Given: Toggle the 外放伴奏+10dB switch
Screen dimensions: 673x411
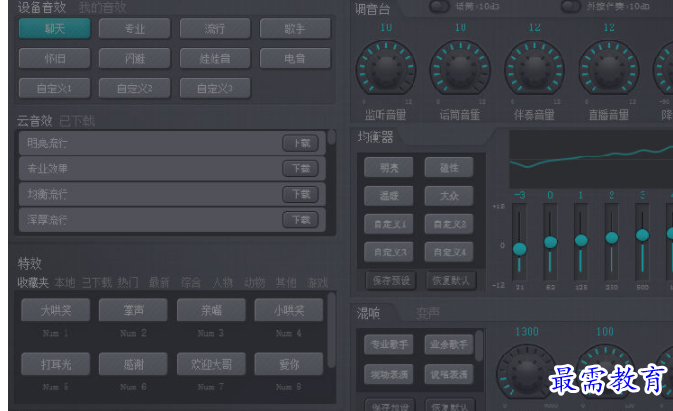Looking at the screenshot, I should click(571, 6).
